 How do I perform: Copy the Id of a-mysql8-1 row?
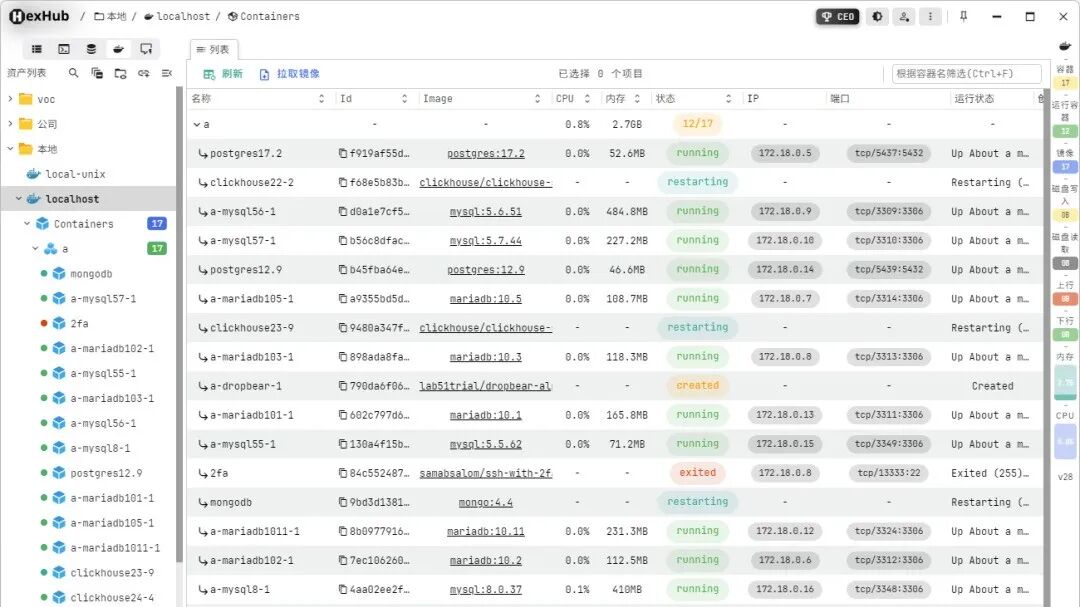pyautogui.click(x=342, y=590)
